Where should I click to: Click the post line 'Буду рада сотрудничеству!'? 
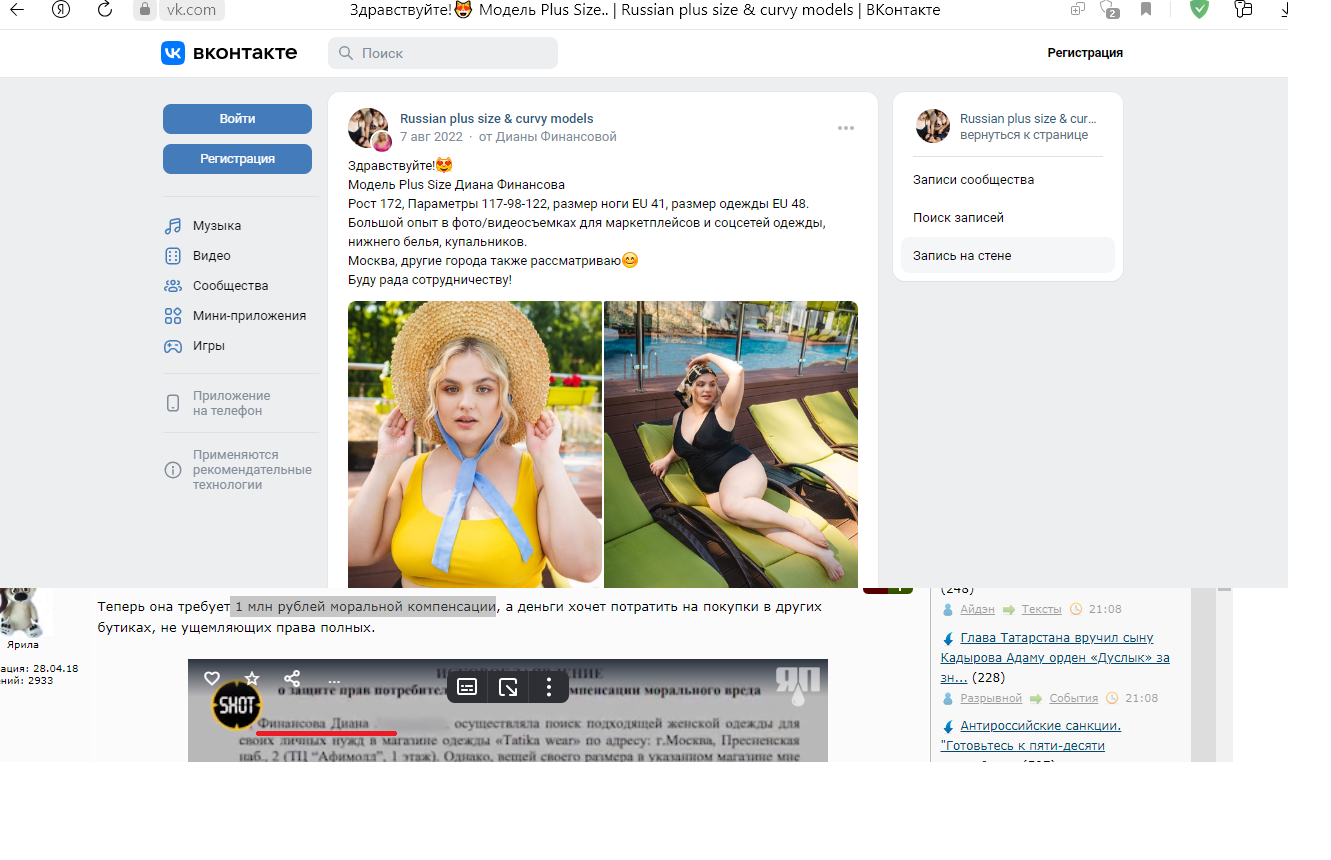pyautogui.click(x=430, y=280)
